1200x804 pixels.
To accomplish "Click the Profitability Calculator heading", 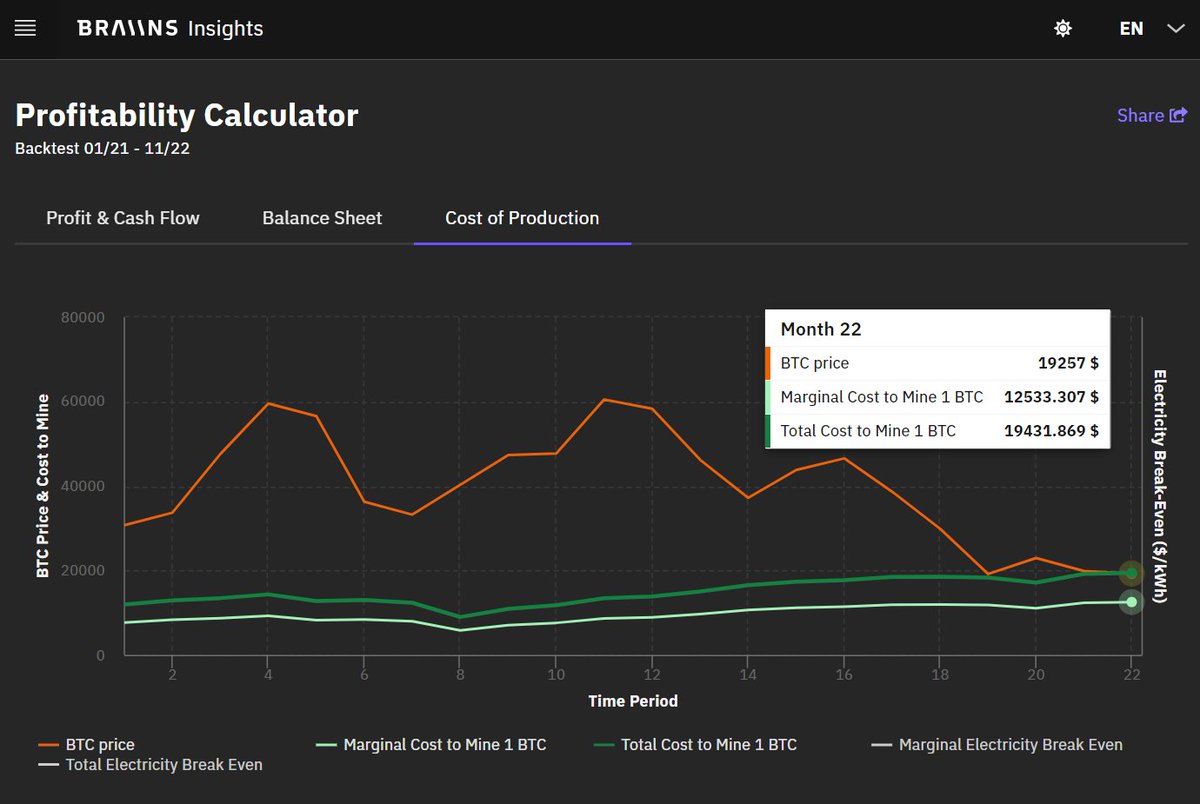I will click(x=187, y=115).
